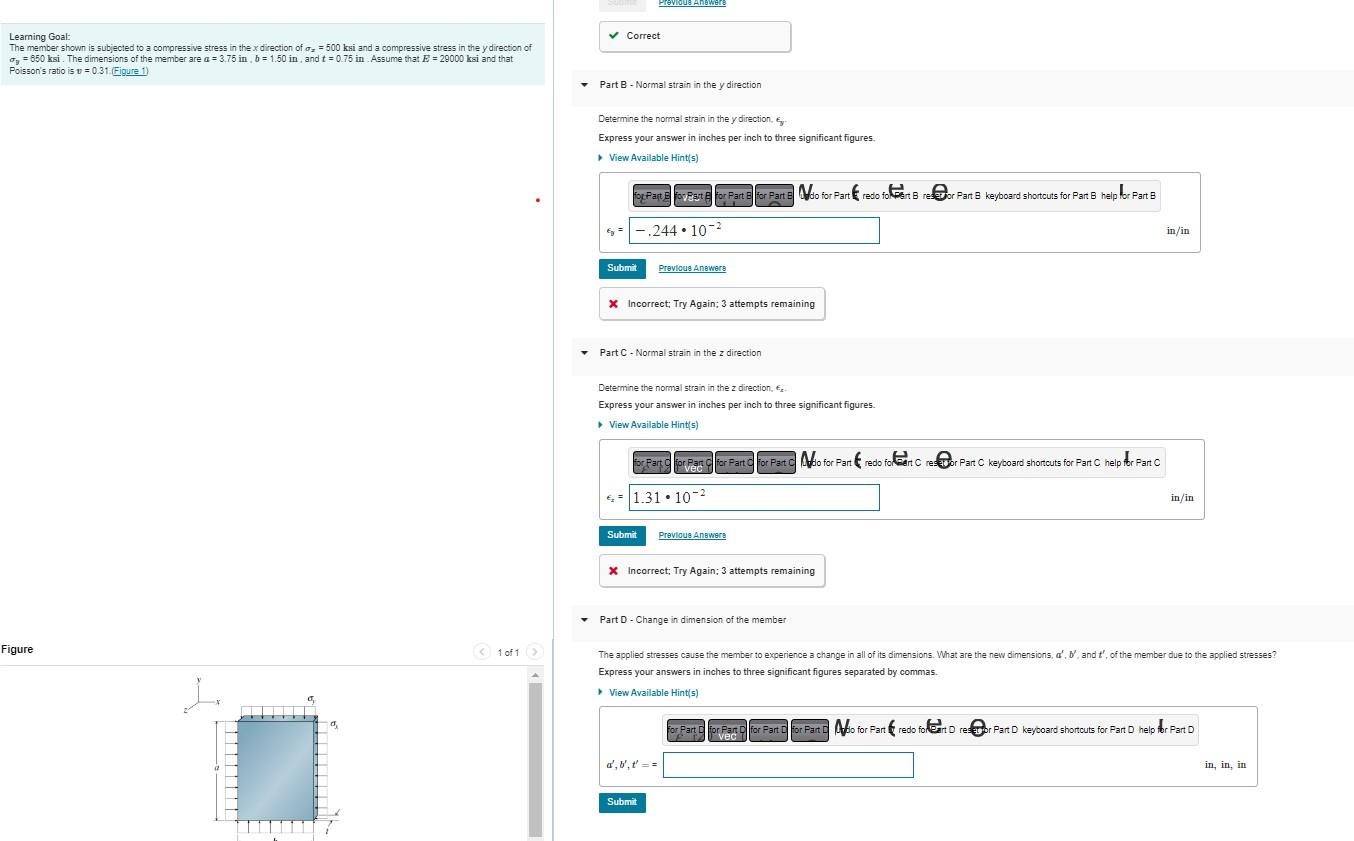Click the Part C strain answer field
This screenshot has height=841, width=1354.
pyautogui.click(x=754, y=498)
